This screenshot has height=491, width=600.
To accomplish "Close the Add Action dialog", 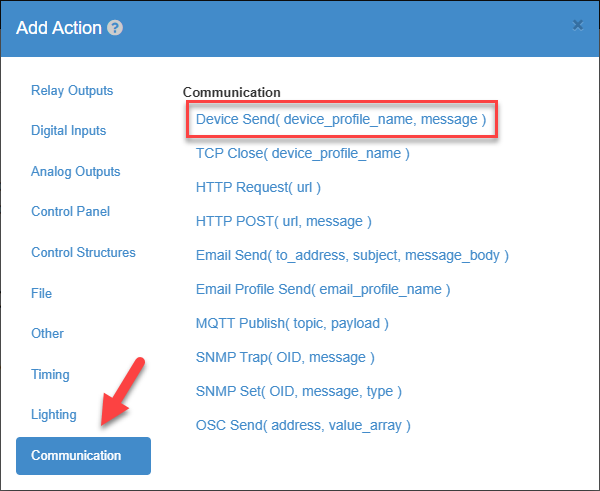I will click(x=577, y=25).
